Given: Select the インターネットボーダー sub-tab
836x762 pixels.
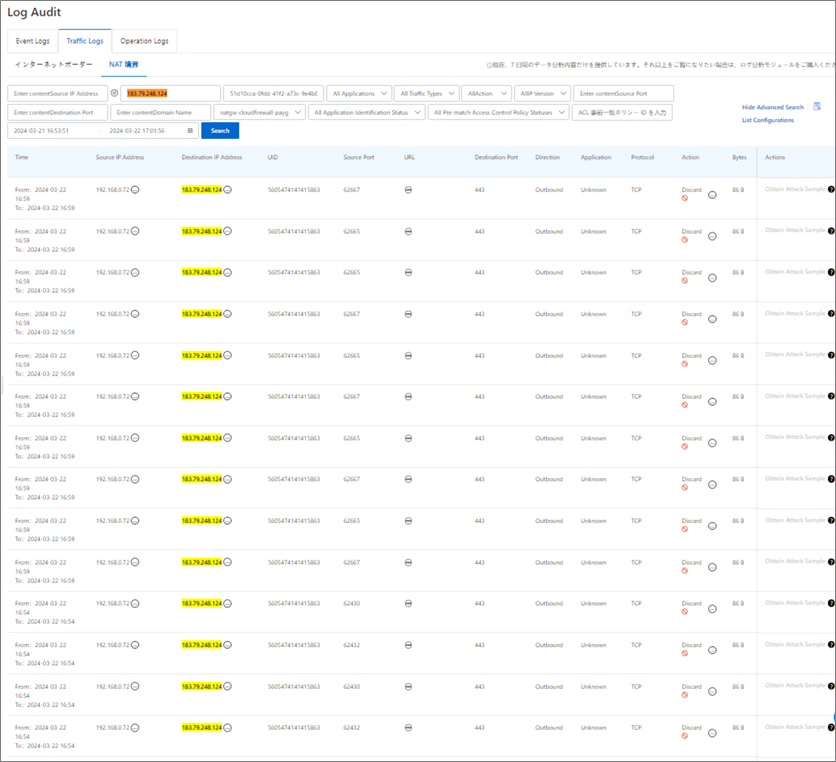Looking at the screenshot, I should 53,65.
